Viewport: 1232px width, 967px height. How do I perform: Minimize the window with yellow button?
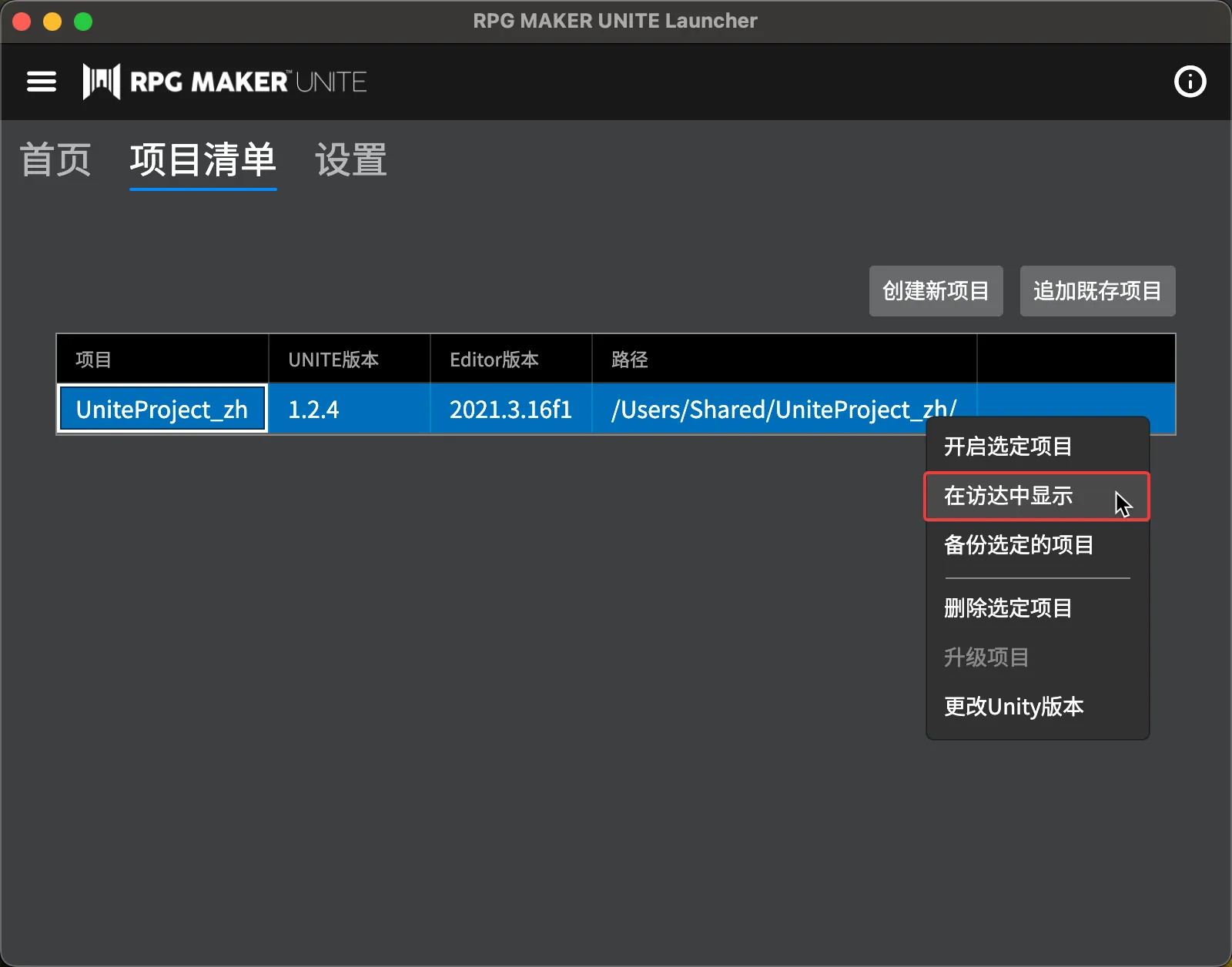point(52,22)
